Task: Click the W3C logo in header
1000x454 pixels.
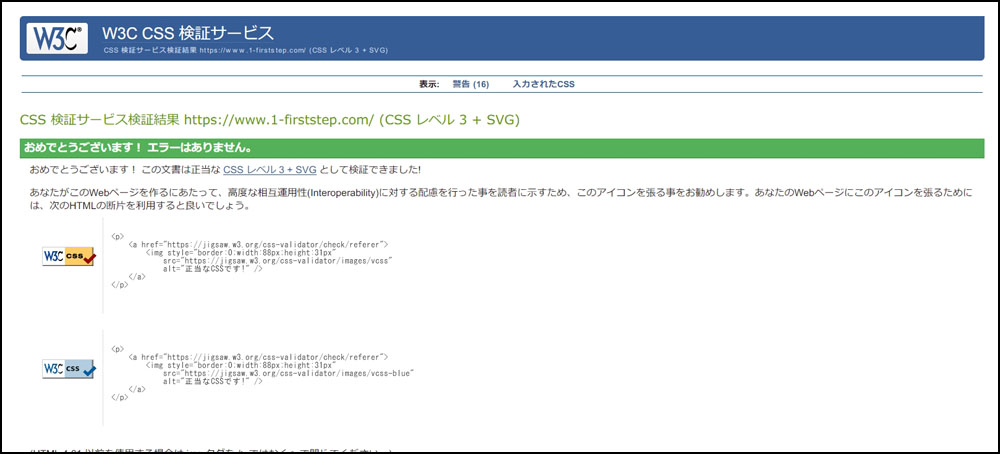Action: (57, 39)
